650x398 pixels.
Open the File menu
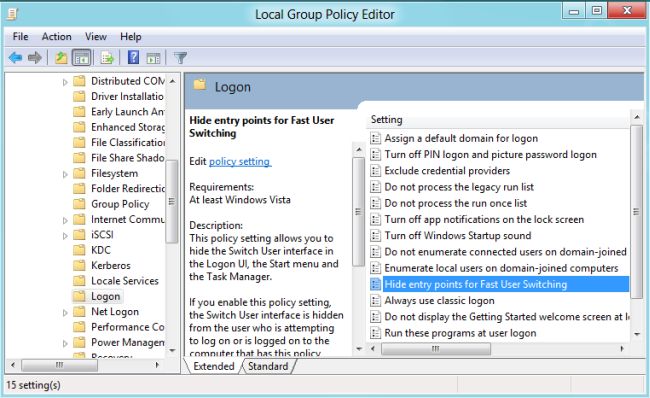coord(20,36)
